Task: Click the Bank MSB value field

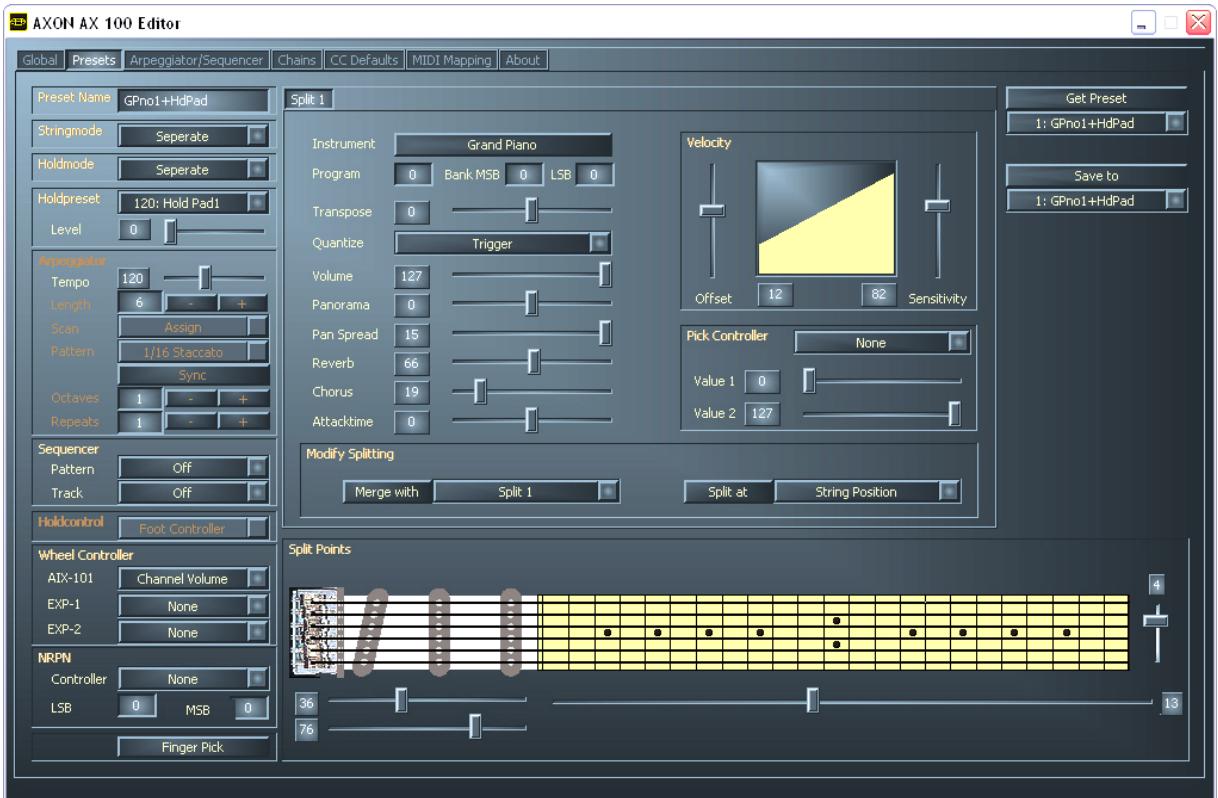Action: 522,175
